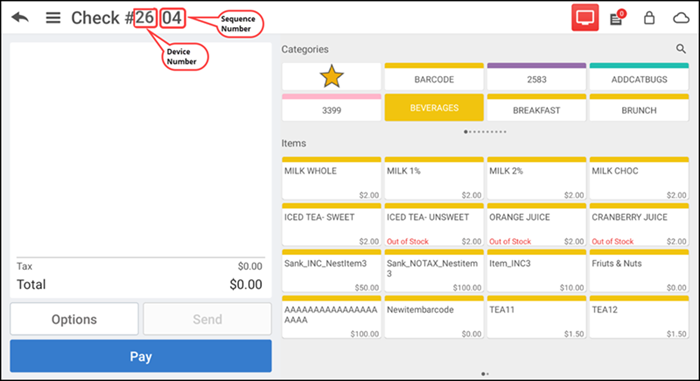Add MILK CHOC to the check

coord(639,178)
